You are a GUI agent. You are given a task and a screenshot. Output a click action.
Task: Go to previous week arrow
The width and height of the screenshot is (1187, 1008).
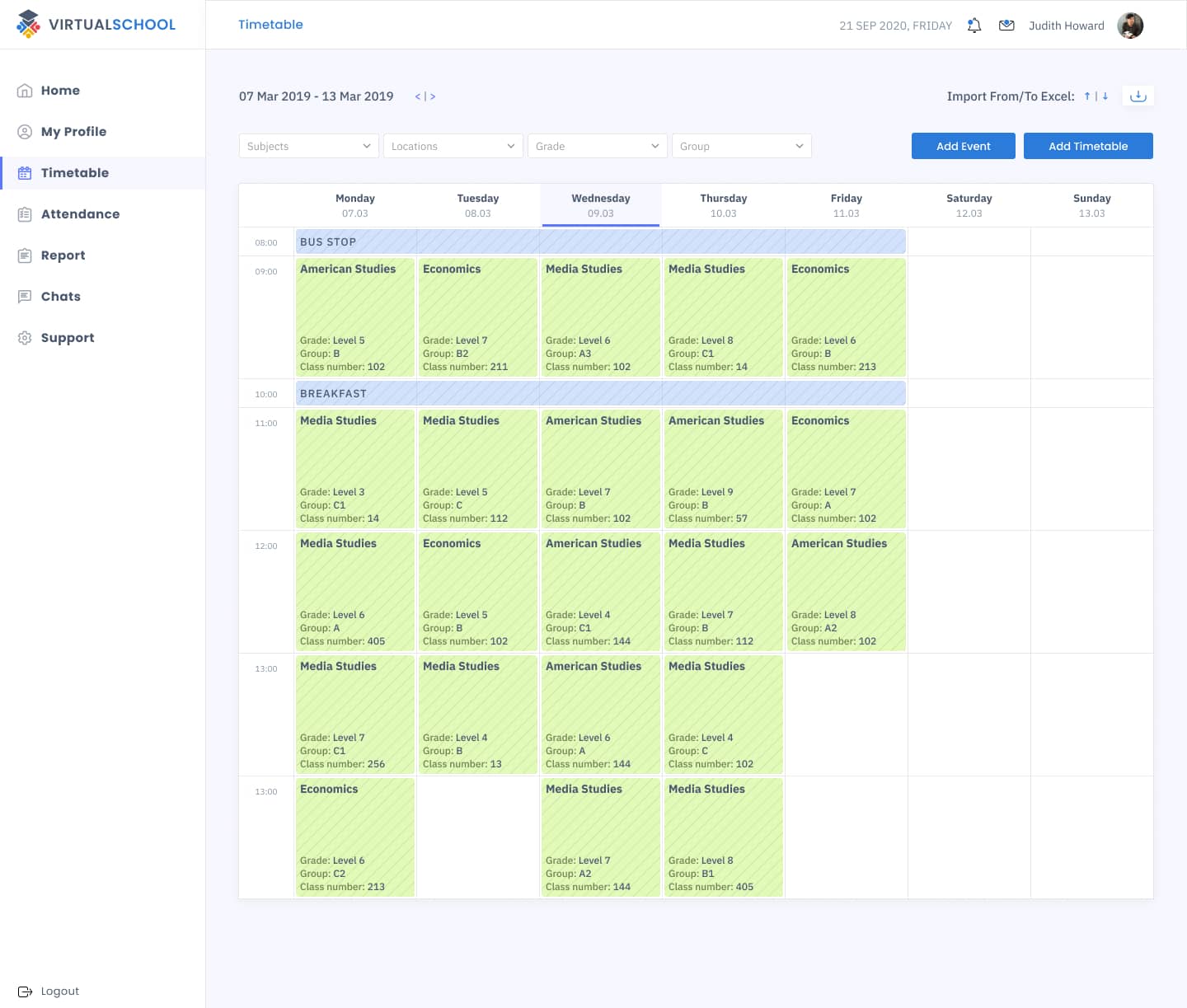pos(418,96)
